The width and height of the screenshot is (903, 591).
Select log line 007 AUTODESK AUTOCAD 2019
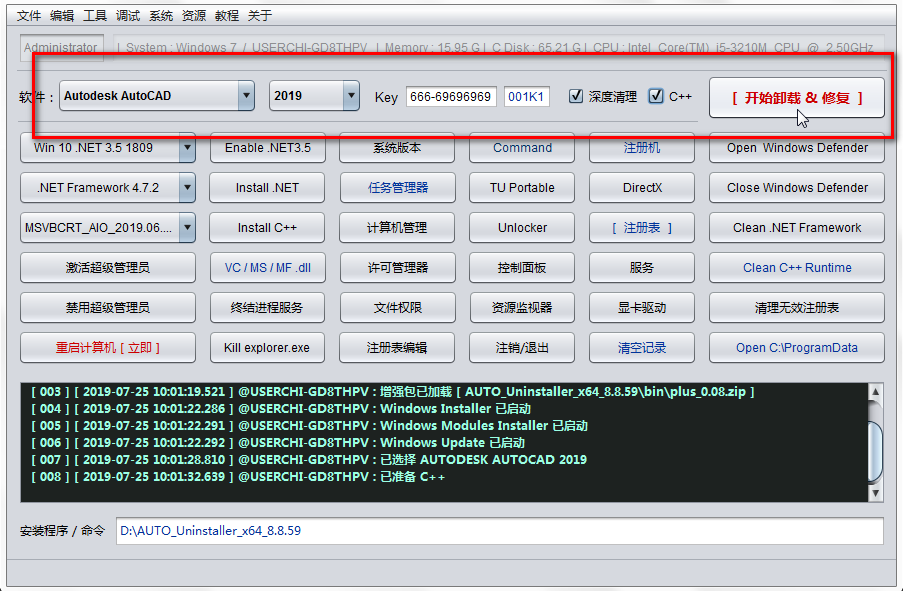[x=309, y=460]
